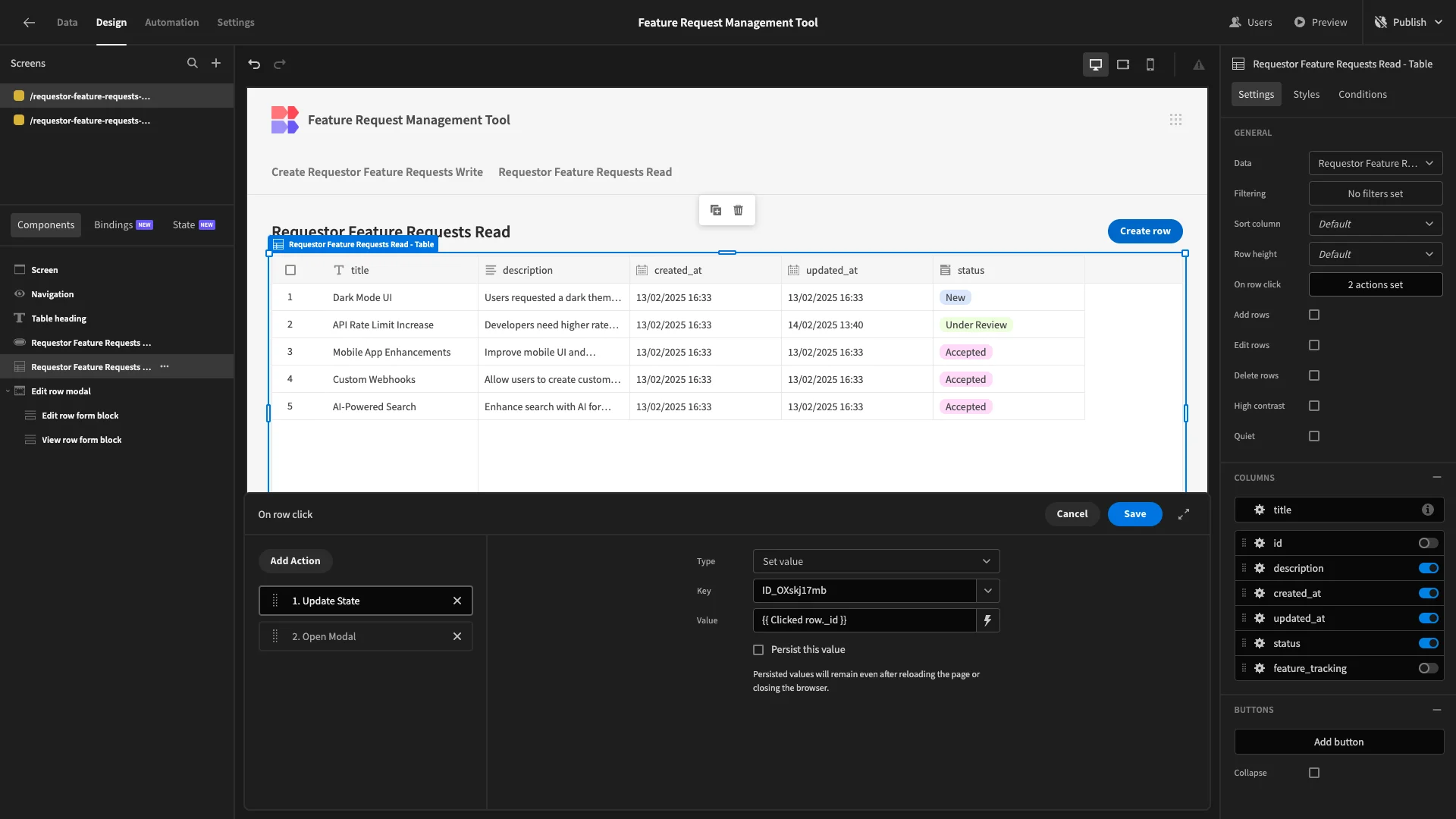Add a new screen with plus icon
The height and width of the screenshot is (819, 1456).
(x=216, y=64)
